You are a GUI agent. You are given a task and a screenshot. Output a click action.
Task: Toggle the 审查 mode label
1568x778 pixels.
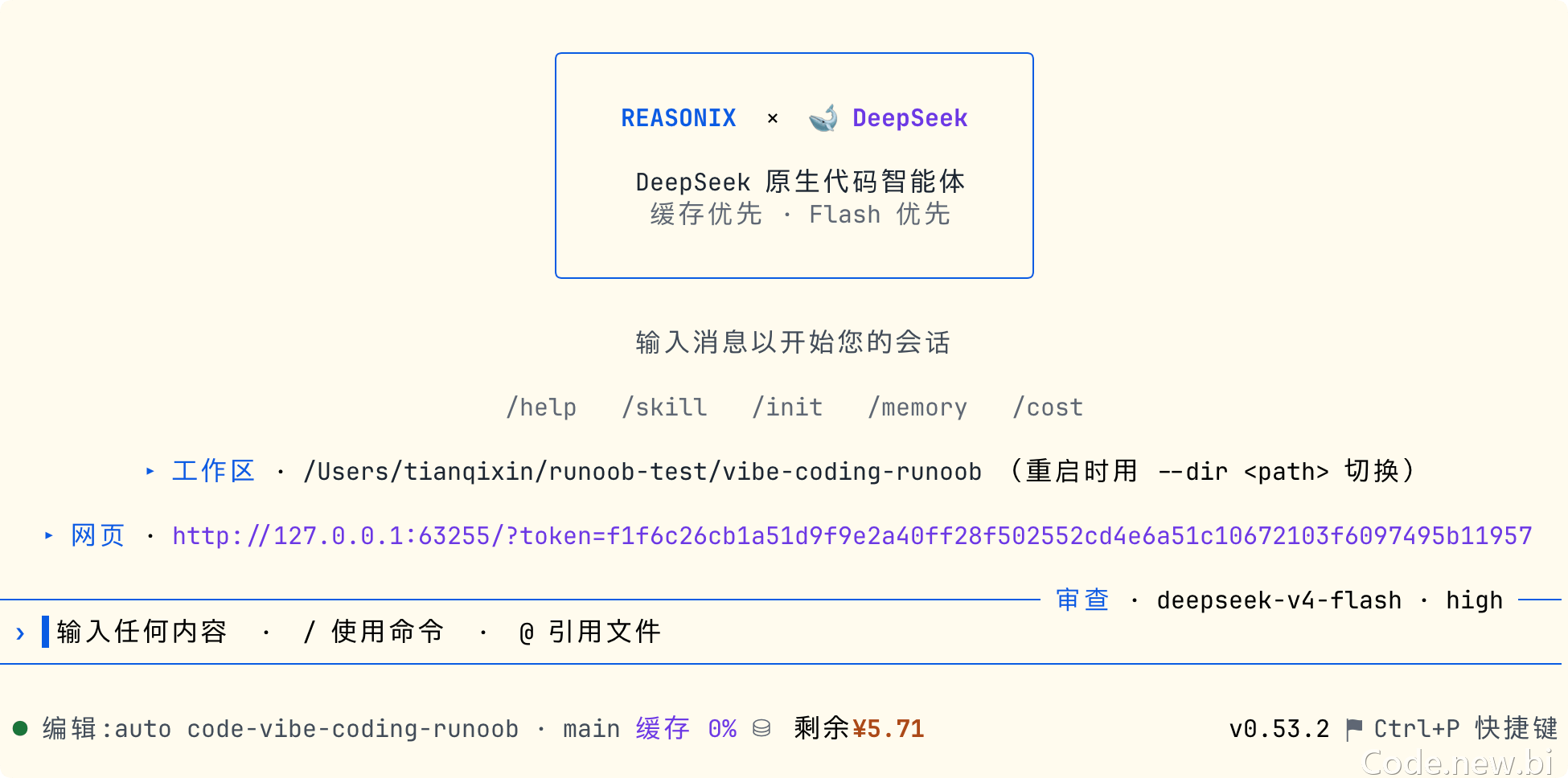(1082, 600)
